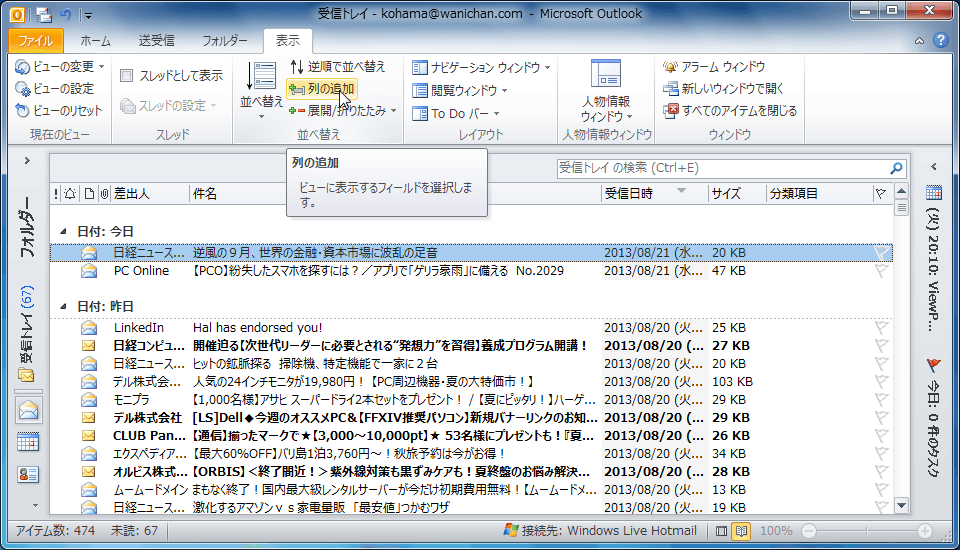Open 展開/折りたたみ dropdown

(343, 111)
